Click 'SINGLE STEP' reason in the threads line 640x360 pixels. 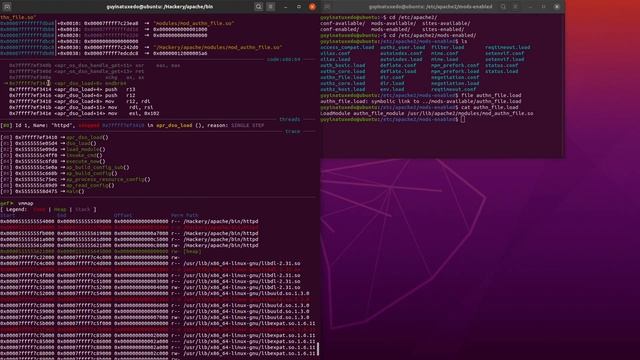click(x=248, y=125)
